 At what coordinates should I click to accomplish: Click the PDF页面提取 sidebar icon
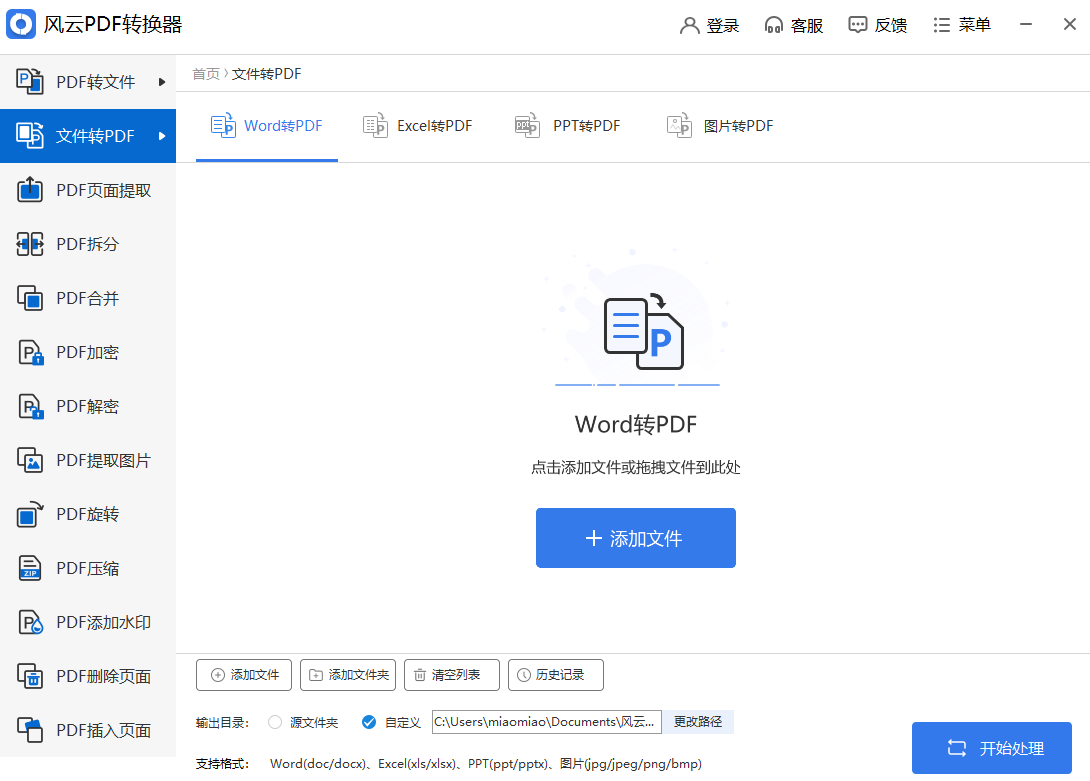[x=30, y=190]
